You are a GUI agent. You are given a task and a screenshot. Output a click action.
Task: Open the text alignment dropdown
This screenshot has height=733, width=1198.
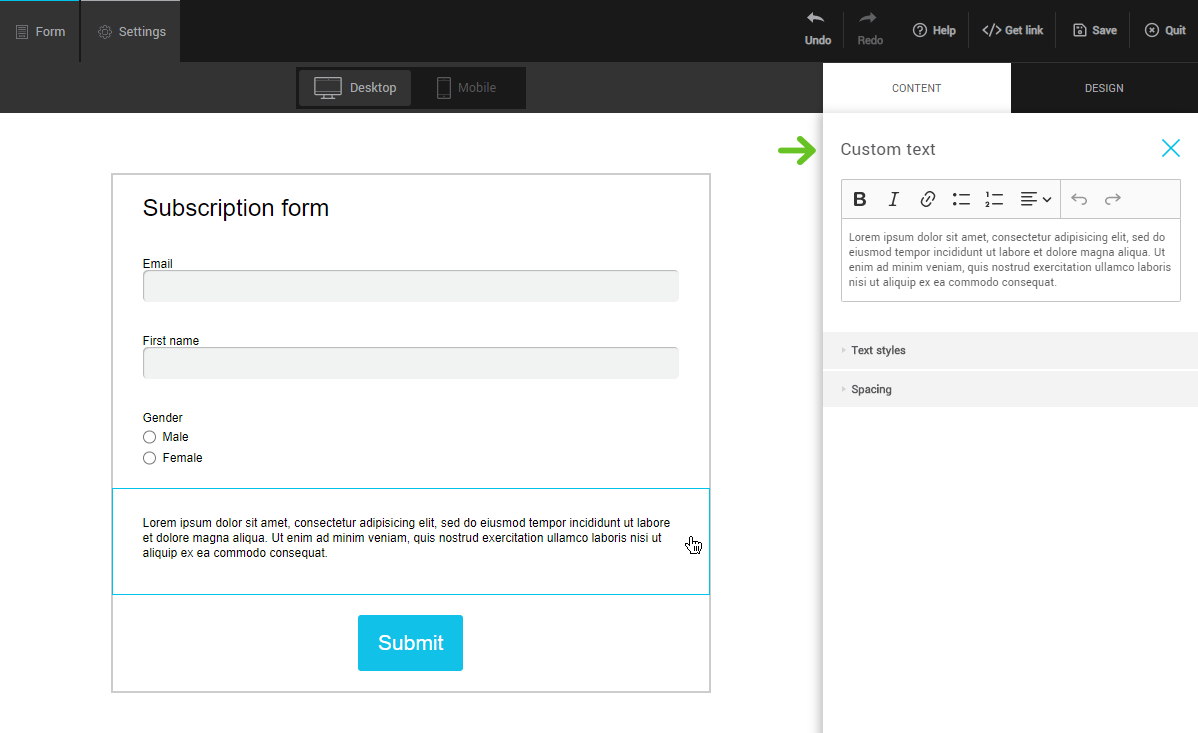click(x=1035, y=199)
